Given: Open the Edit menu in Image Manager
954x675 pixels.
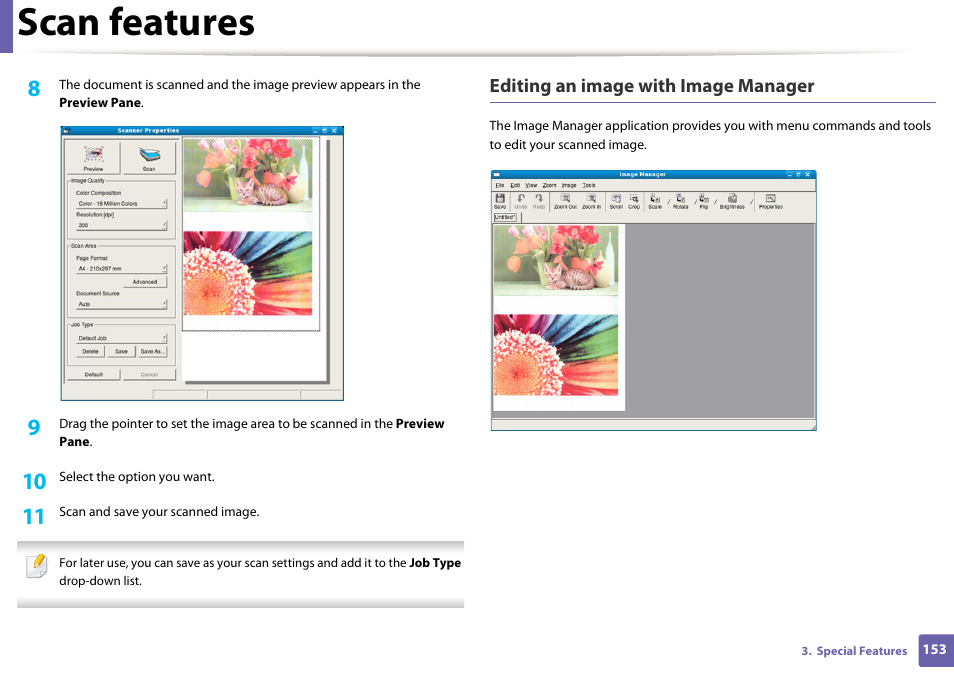Looking at the screenshot, I should (x=515, y=185).
